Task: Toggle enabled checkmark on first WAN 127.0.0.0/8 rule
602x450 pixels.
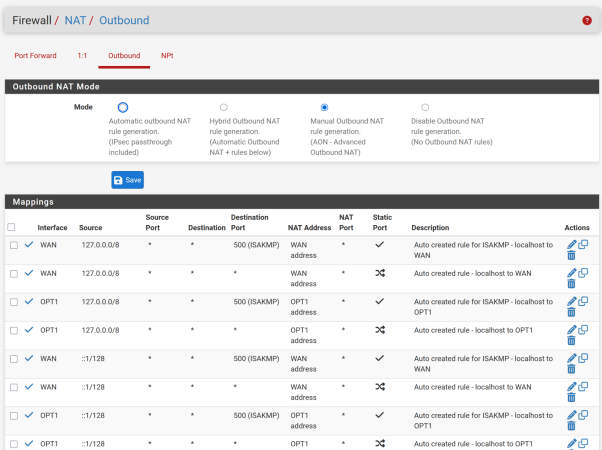Action: tap(29, 245)
